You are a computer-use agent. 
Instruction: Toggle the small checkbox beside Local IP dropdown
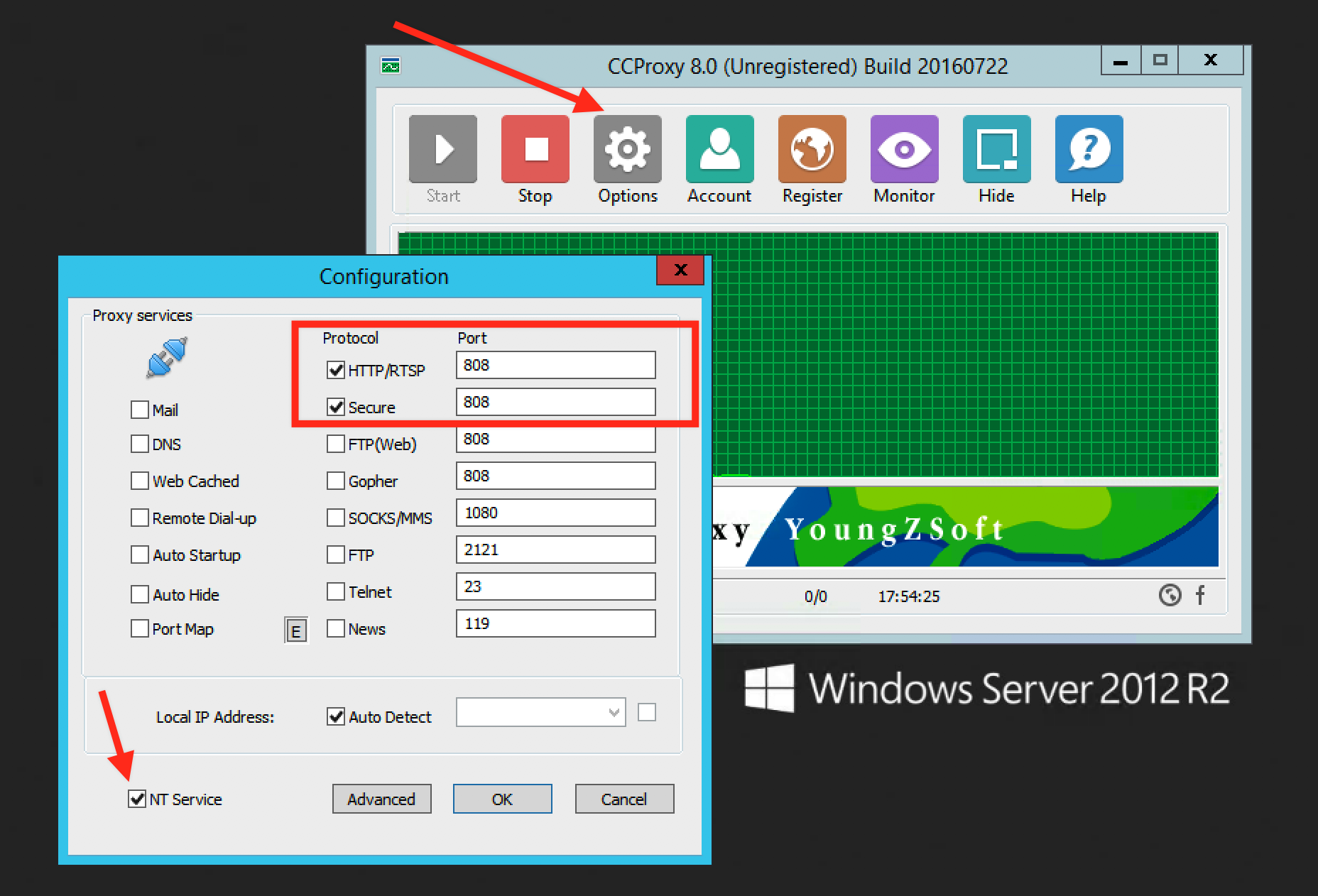pyautogui.click(x=647, y=712)
